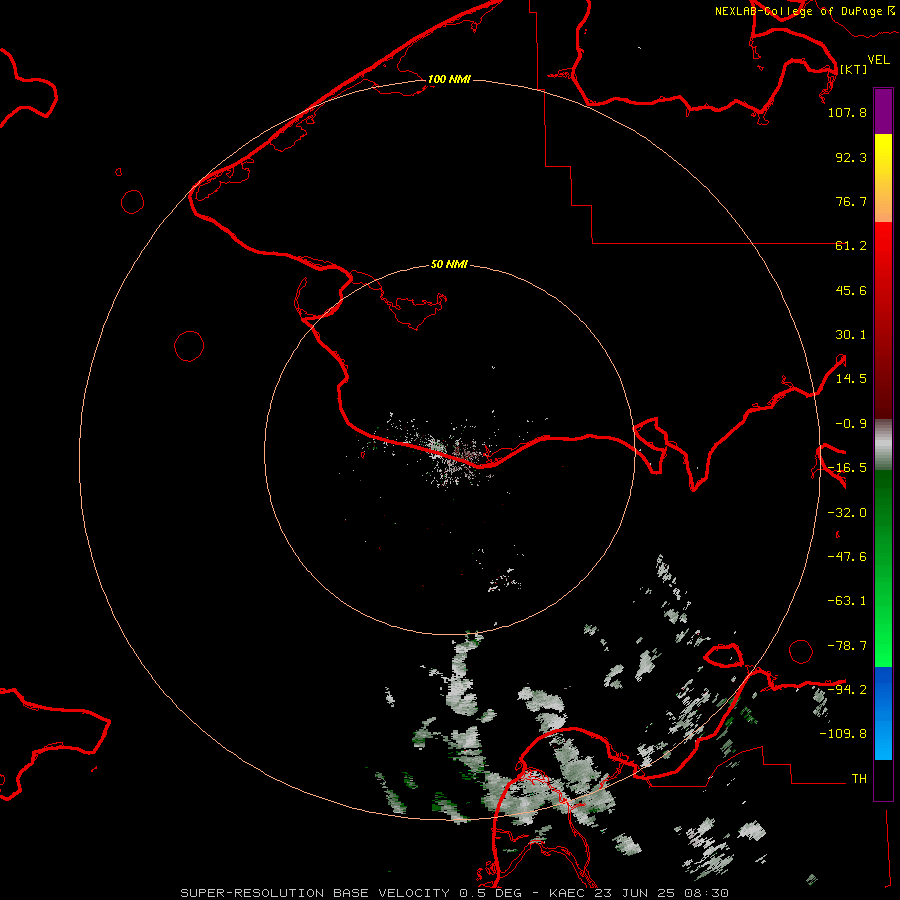
Task: Click the 76.7 velocity scale value
Action: [851, 201]
